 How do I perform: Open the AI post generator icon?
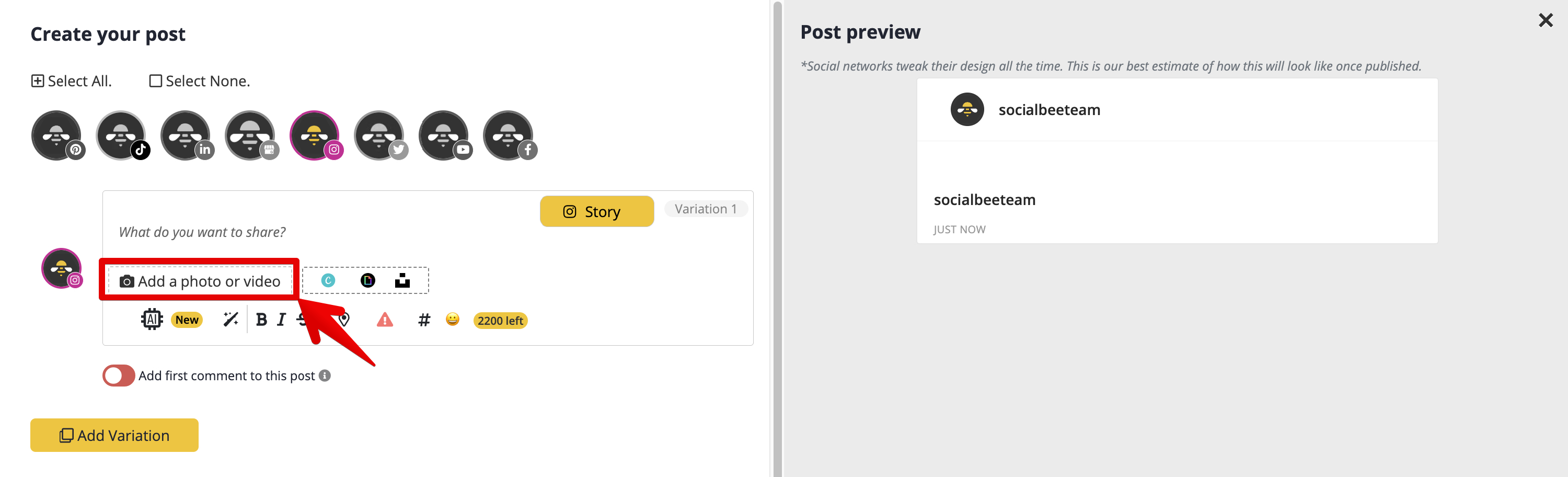point(152,319)
